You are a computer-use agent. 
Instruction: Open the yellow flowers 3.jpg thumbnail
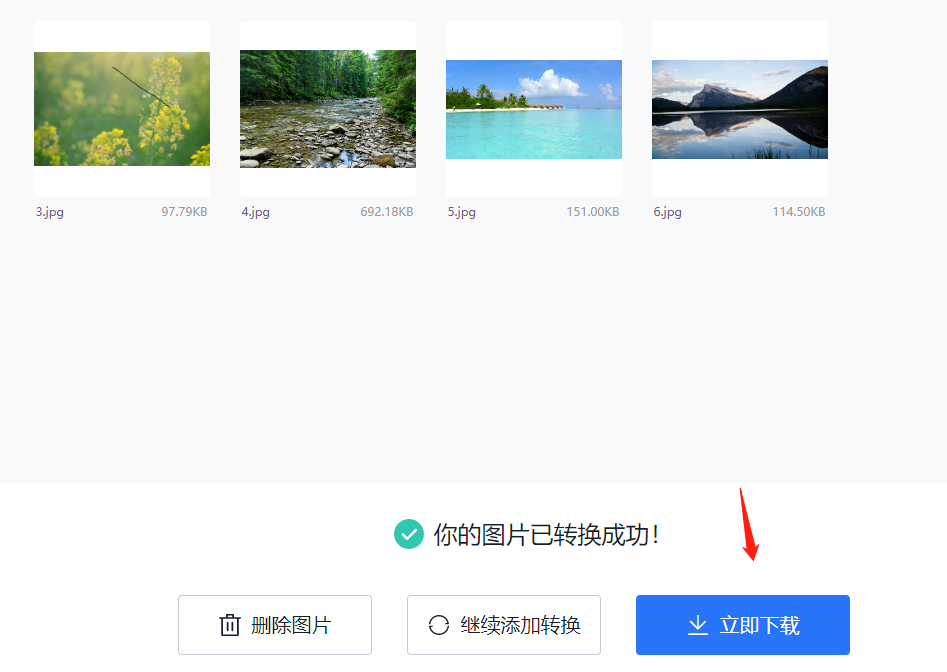[x=122, y=109]
